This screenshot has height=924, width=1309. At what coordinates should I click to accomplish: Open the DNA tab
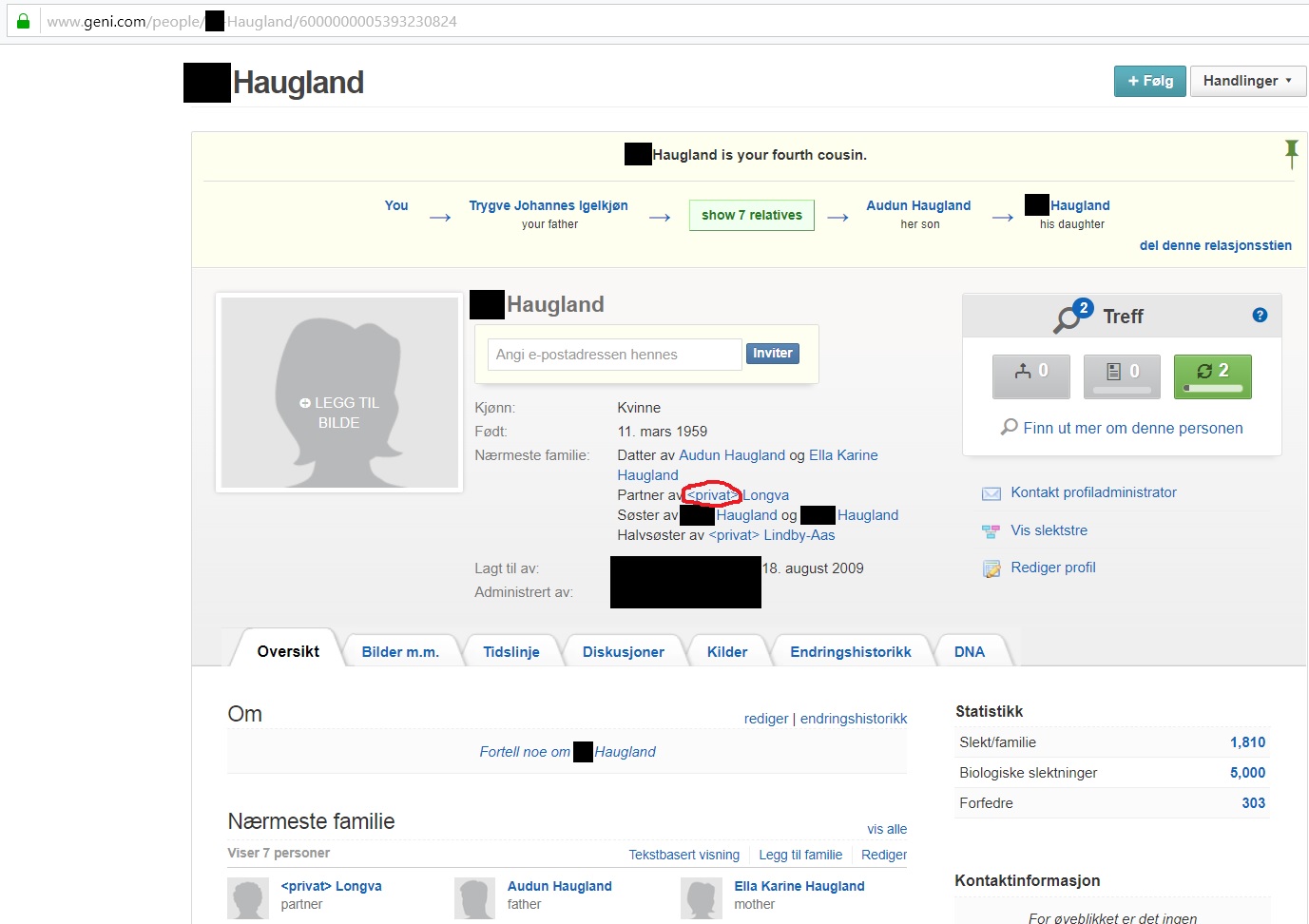click(969, 652)
